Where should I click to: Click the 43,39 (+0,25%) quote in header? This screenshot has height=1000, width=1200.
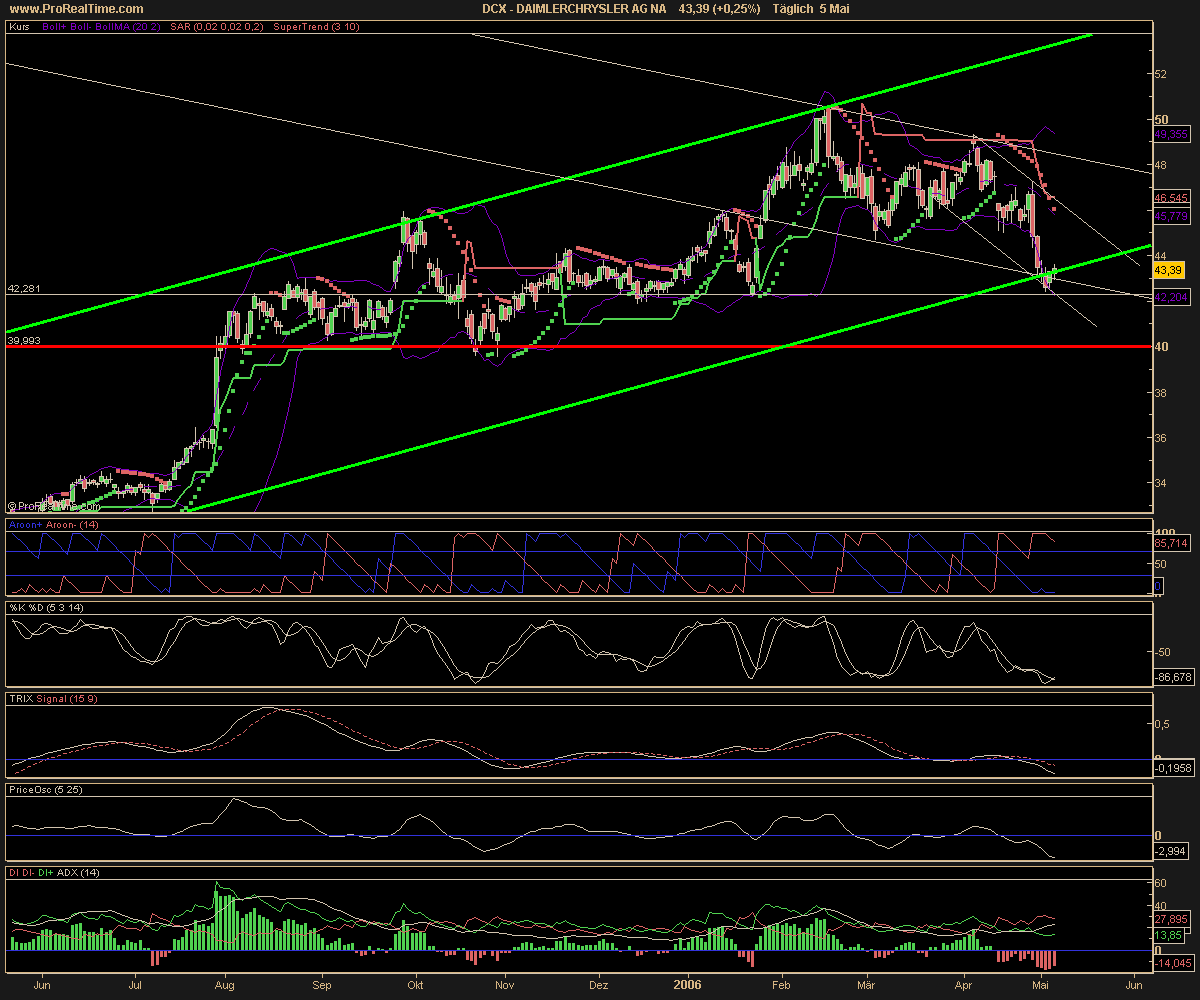click(719, 8)
